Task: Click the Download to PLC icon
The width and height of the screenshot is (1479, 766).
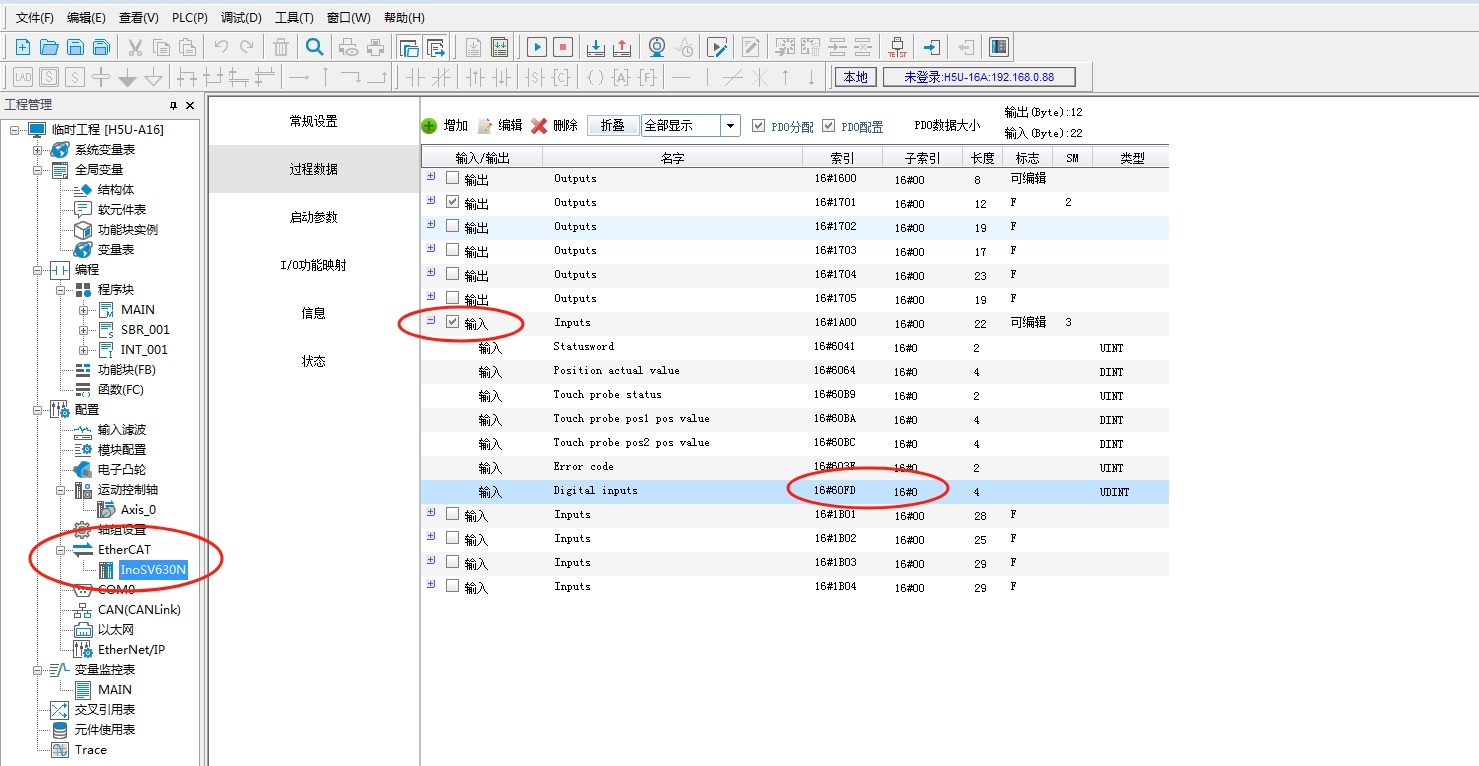Action: 595,47
